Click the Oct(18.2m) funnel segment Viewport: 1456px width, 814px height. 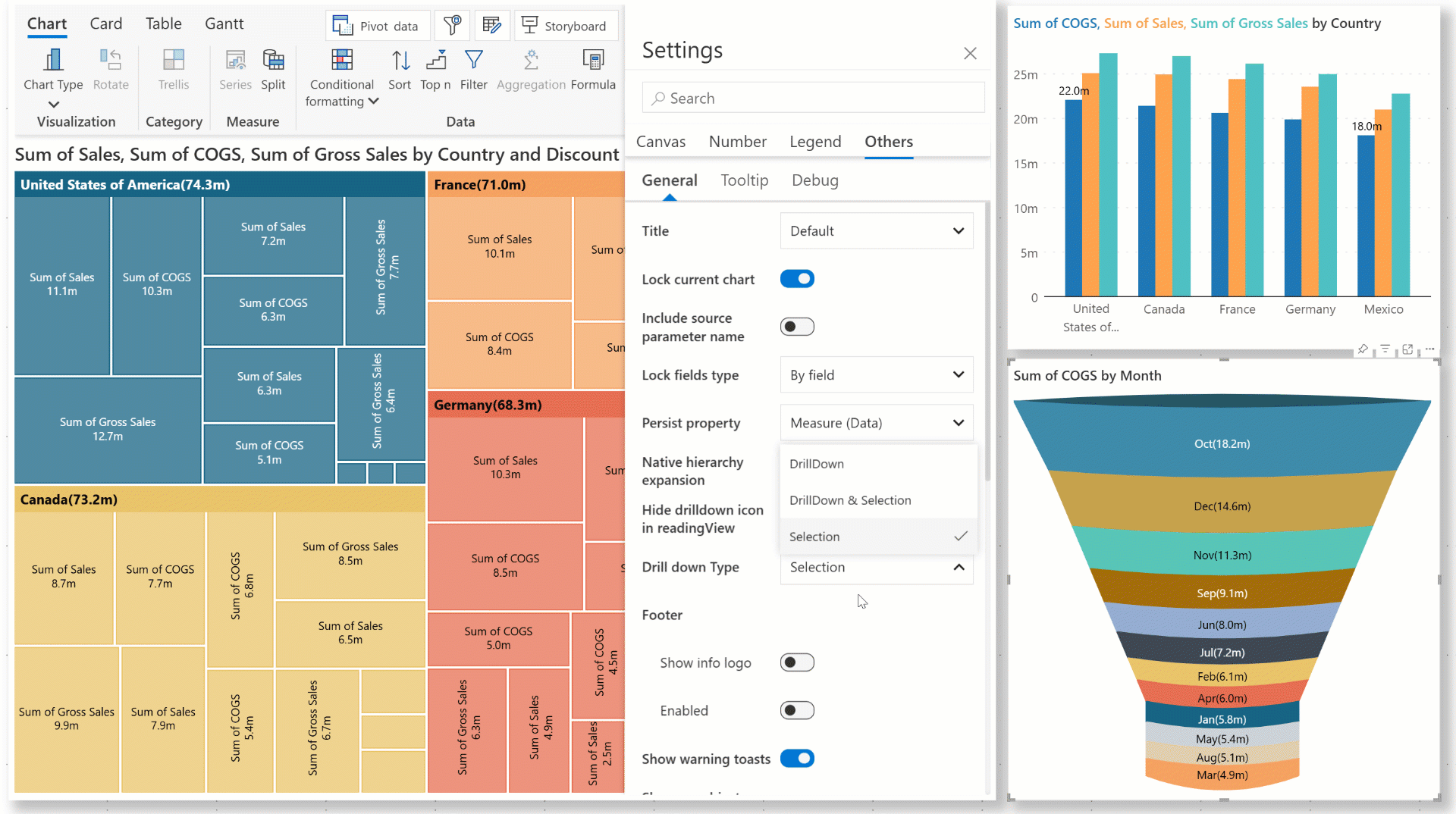(x=1222, y=444)
